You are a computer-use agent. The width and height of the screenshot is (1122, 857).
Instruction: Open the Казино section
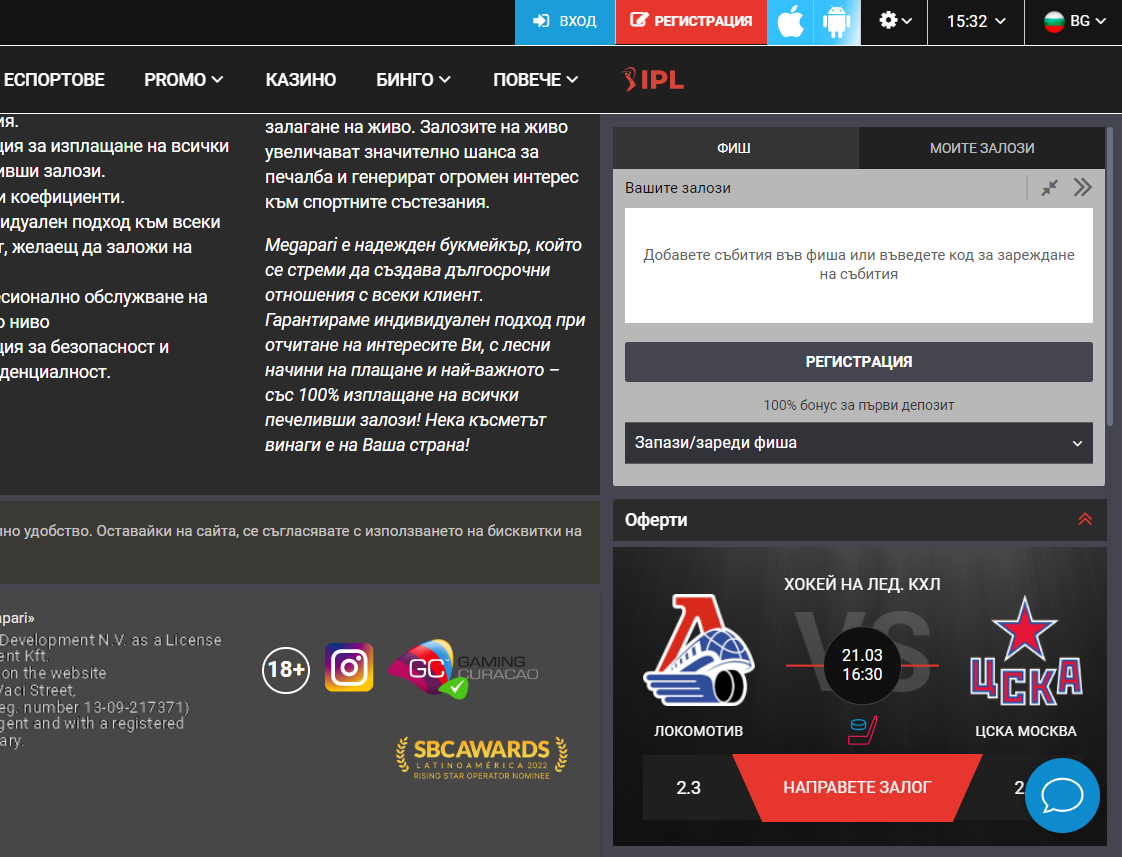(x=301, y=79)
